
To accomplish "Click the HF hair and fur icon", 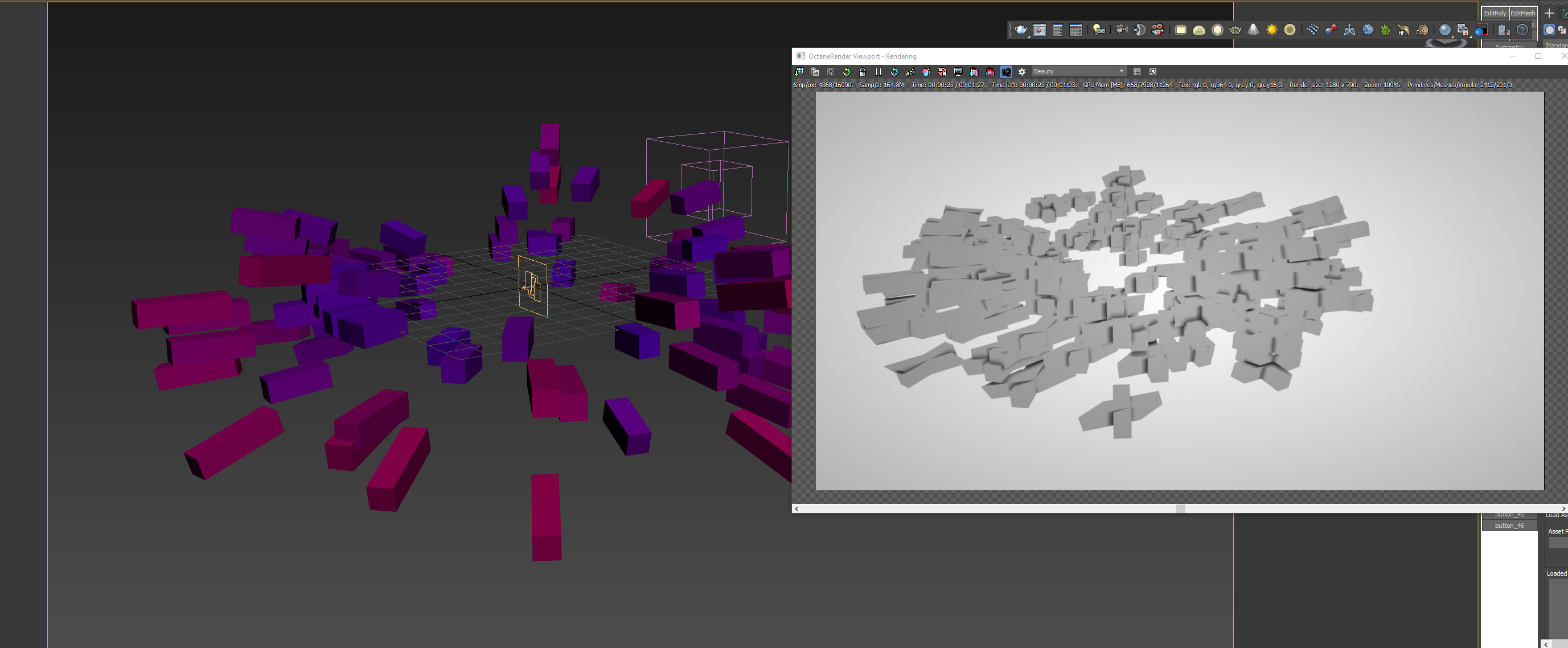I will [1403, 30].
